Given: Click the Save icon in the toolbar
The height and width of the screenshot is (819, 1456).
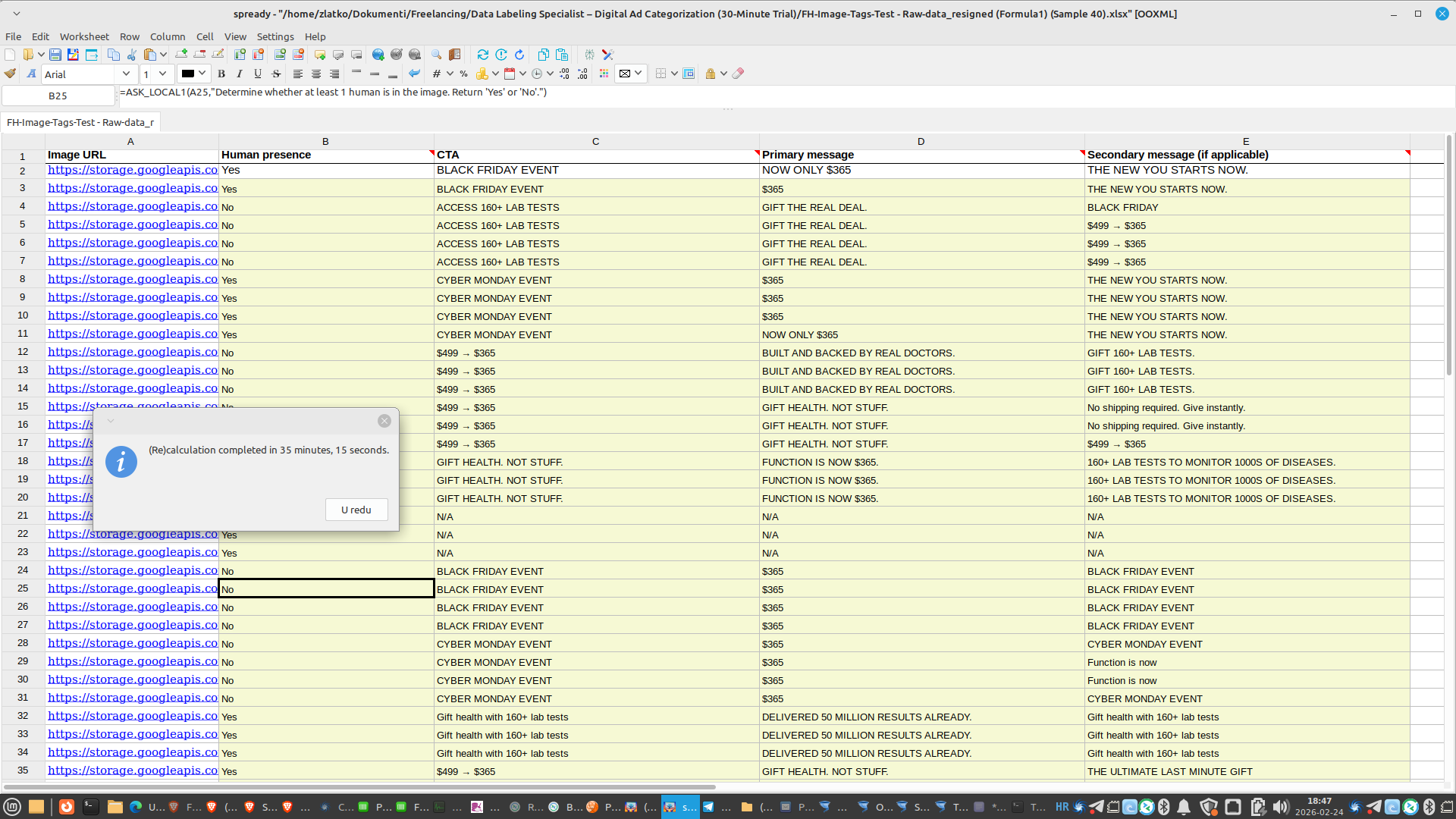Looking at the screenshot, I should [x=55, y=55].
